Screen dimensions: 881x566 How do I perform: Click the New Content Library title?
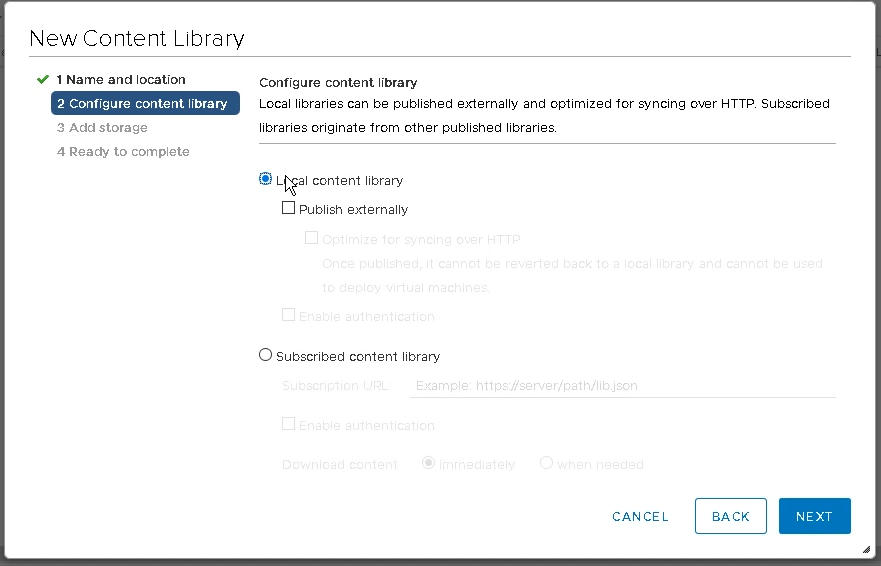click(137, 38)
